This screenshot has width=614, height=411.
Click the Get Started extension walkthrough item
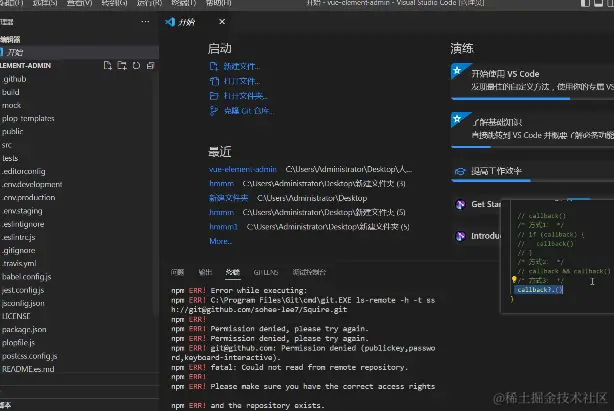[478, 204]
